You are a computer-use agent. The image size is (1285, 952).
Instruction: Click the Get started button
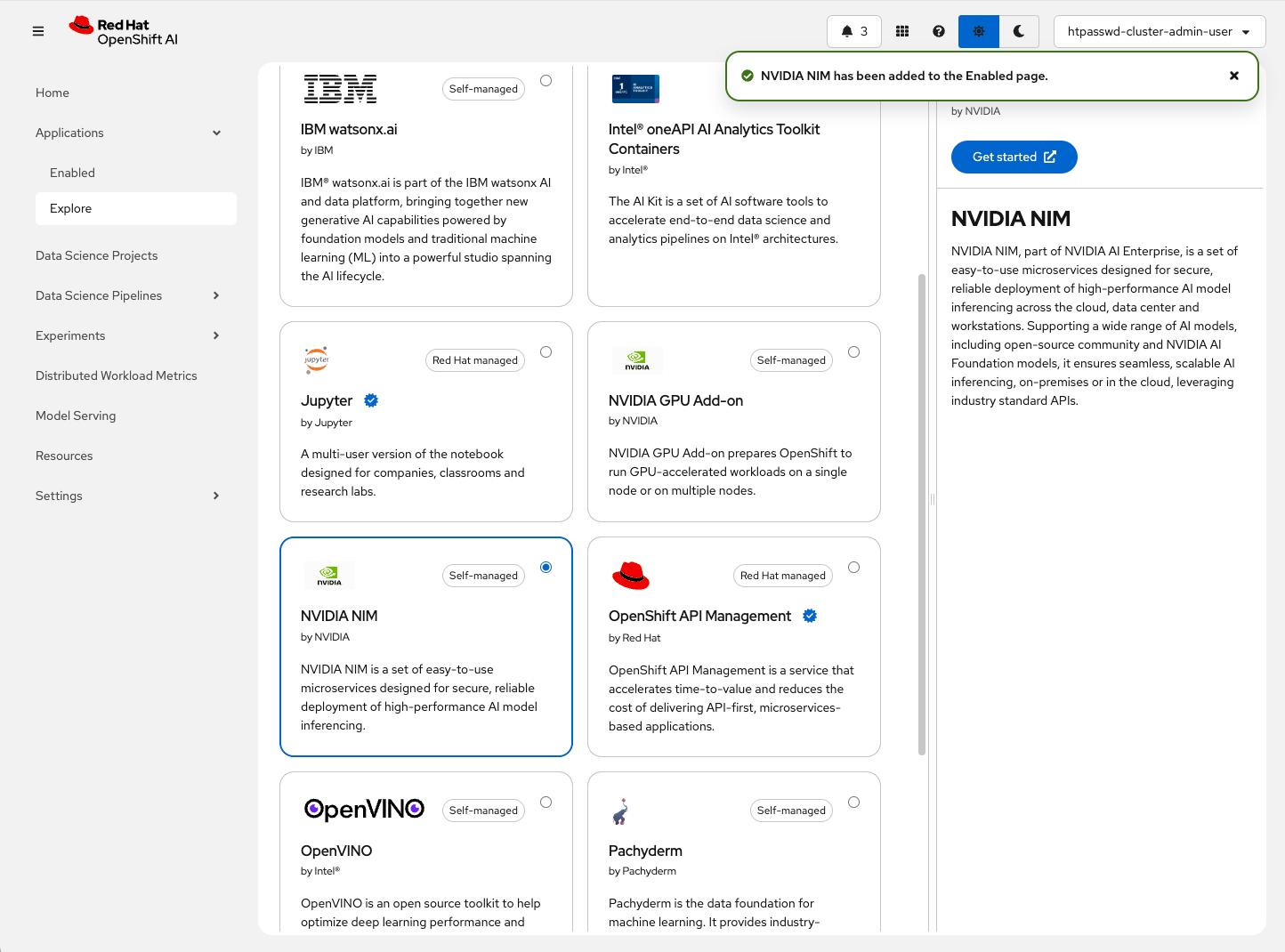[1014, 157]
